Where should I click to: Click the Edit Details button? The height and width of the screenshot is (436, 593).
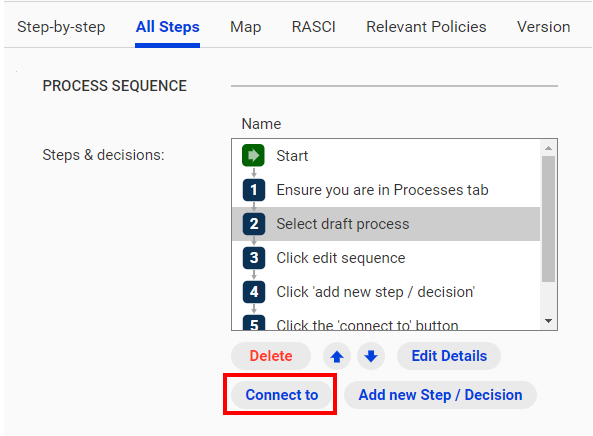[449, 356]
